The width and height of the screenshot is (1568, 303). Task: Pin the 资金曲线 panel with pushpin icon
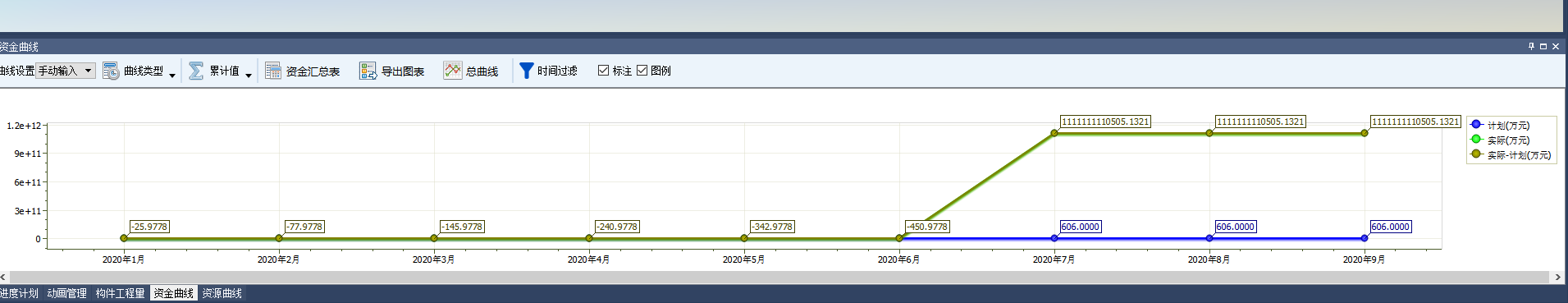tap(1531, 47)
